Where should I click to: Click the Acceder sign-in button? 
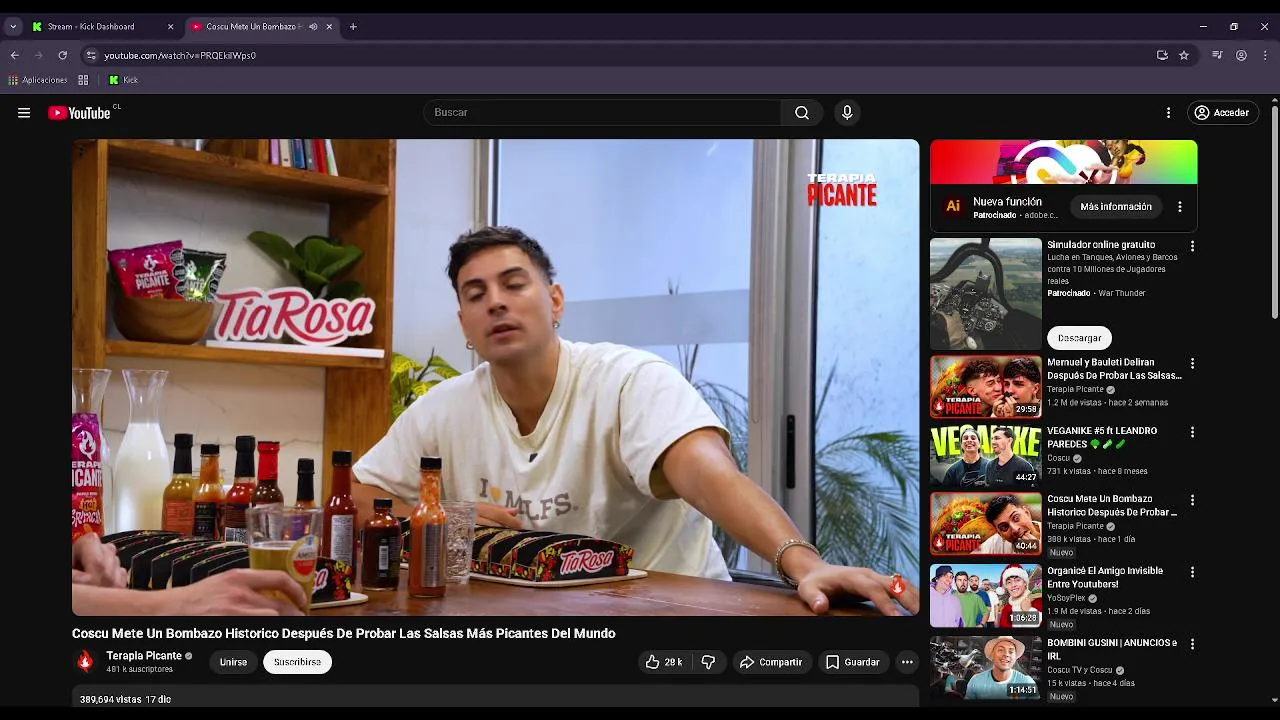(x=1222, y=113)
